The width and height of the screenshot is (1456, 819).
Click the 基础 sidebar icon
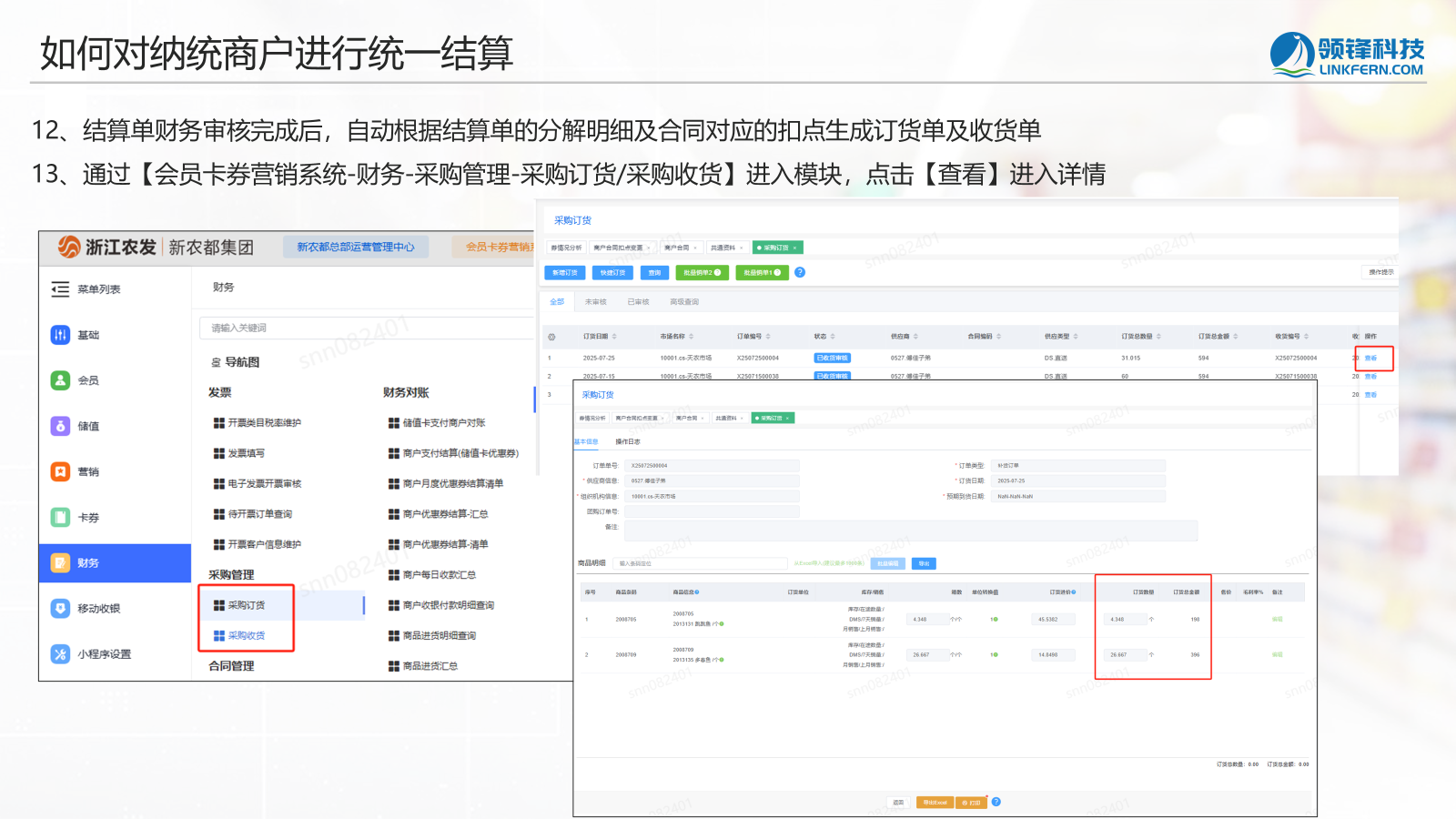[x=60, y=335]
